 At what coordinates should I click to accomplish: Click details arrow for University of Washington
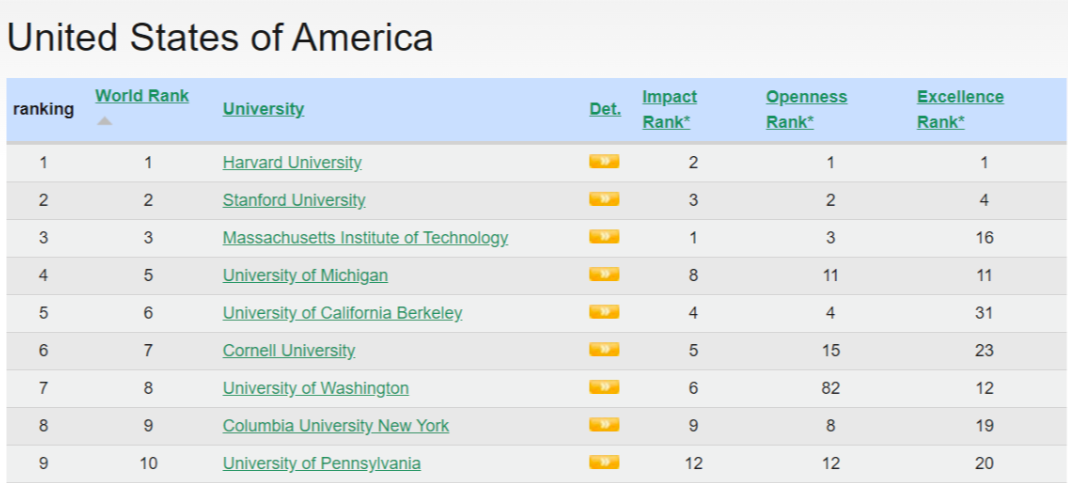(604, 387)
